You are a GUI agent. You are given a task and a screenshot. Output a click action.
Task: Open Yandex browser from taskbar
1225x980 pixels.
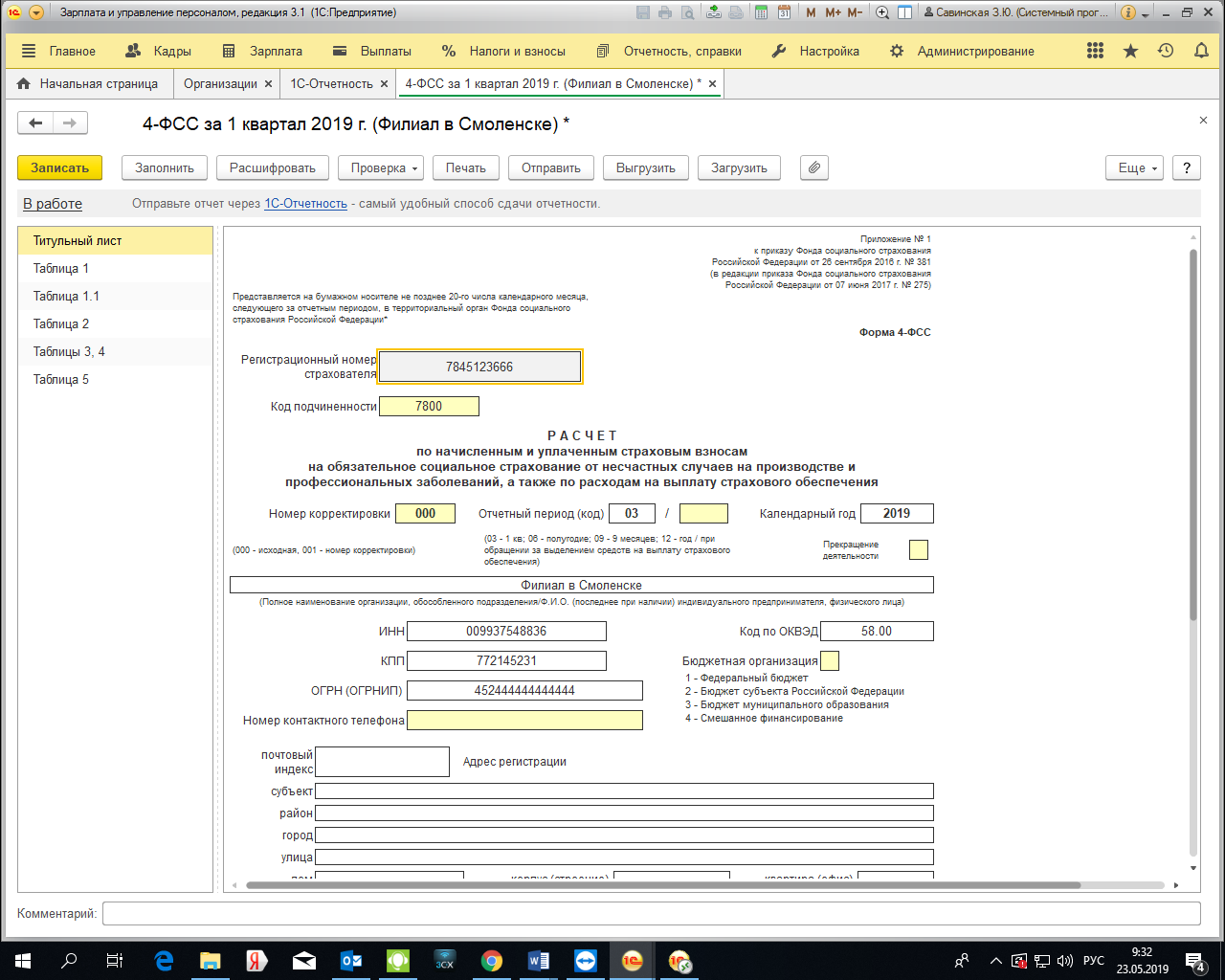pos(257,961)
